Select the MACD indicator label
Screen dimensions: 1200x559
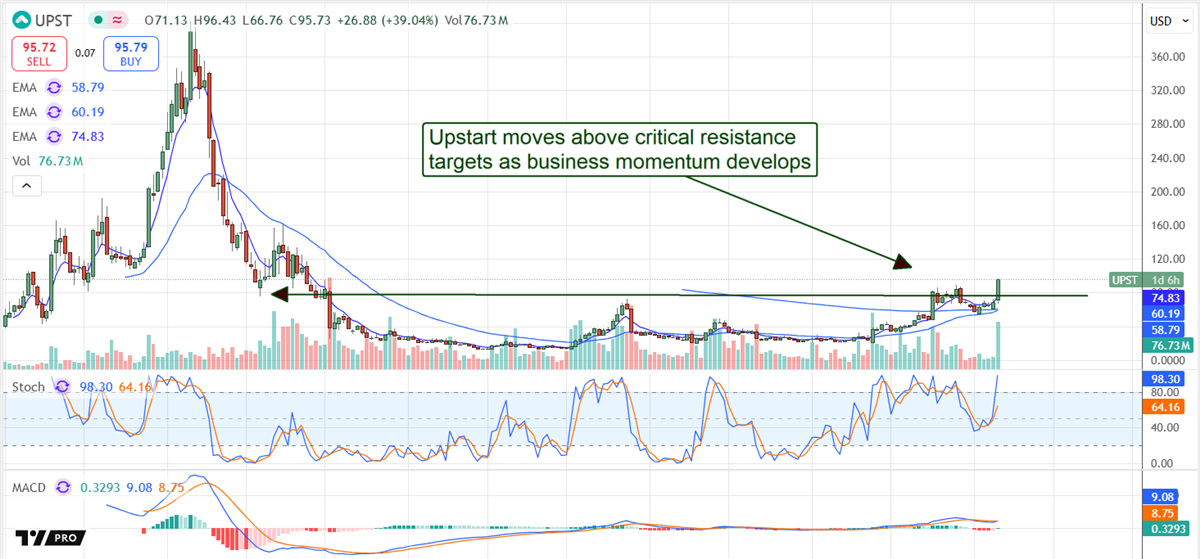click(30, 487)
